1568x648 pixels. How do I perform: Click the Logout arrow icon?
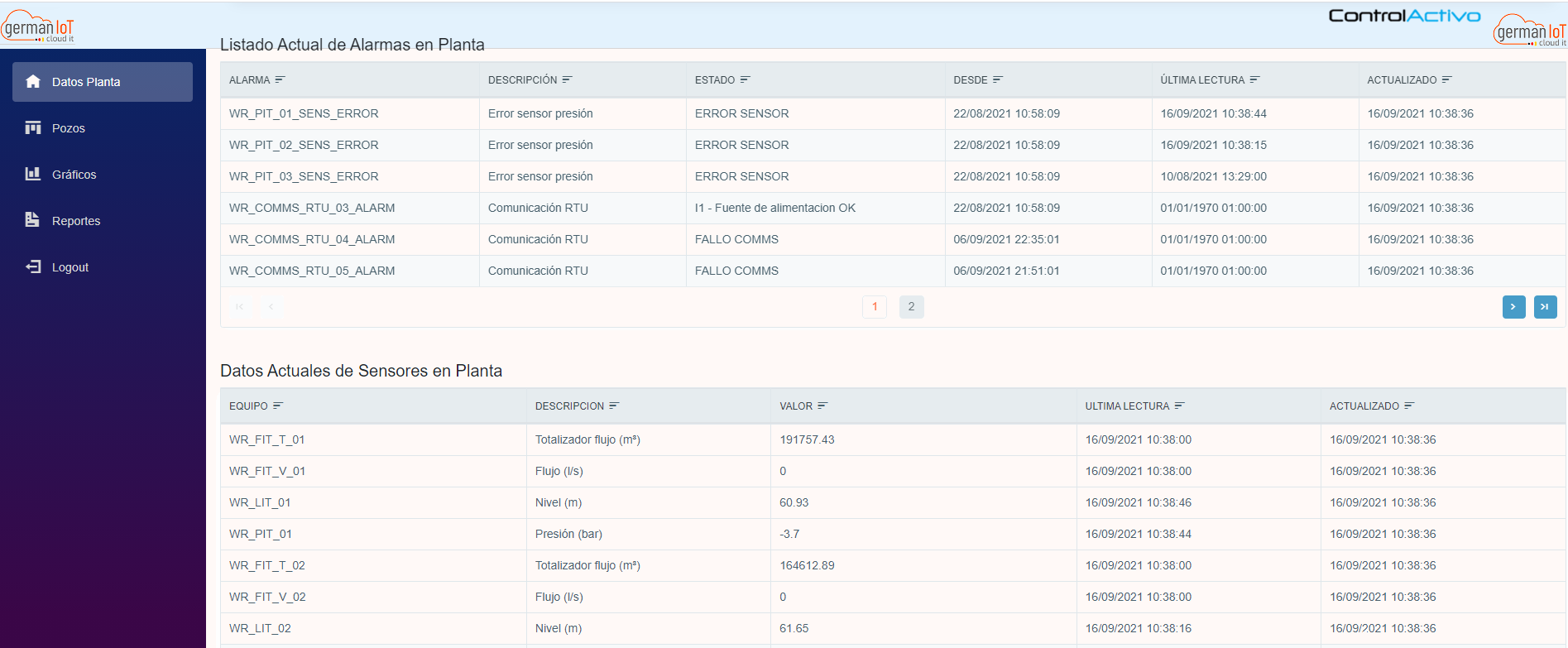click(x=33, y=266)
